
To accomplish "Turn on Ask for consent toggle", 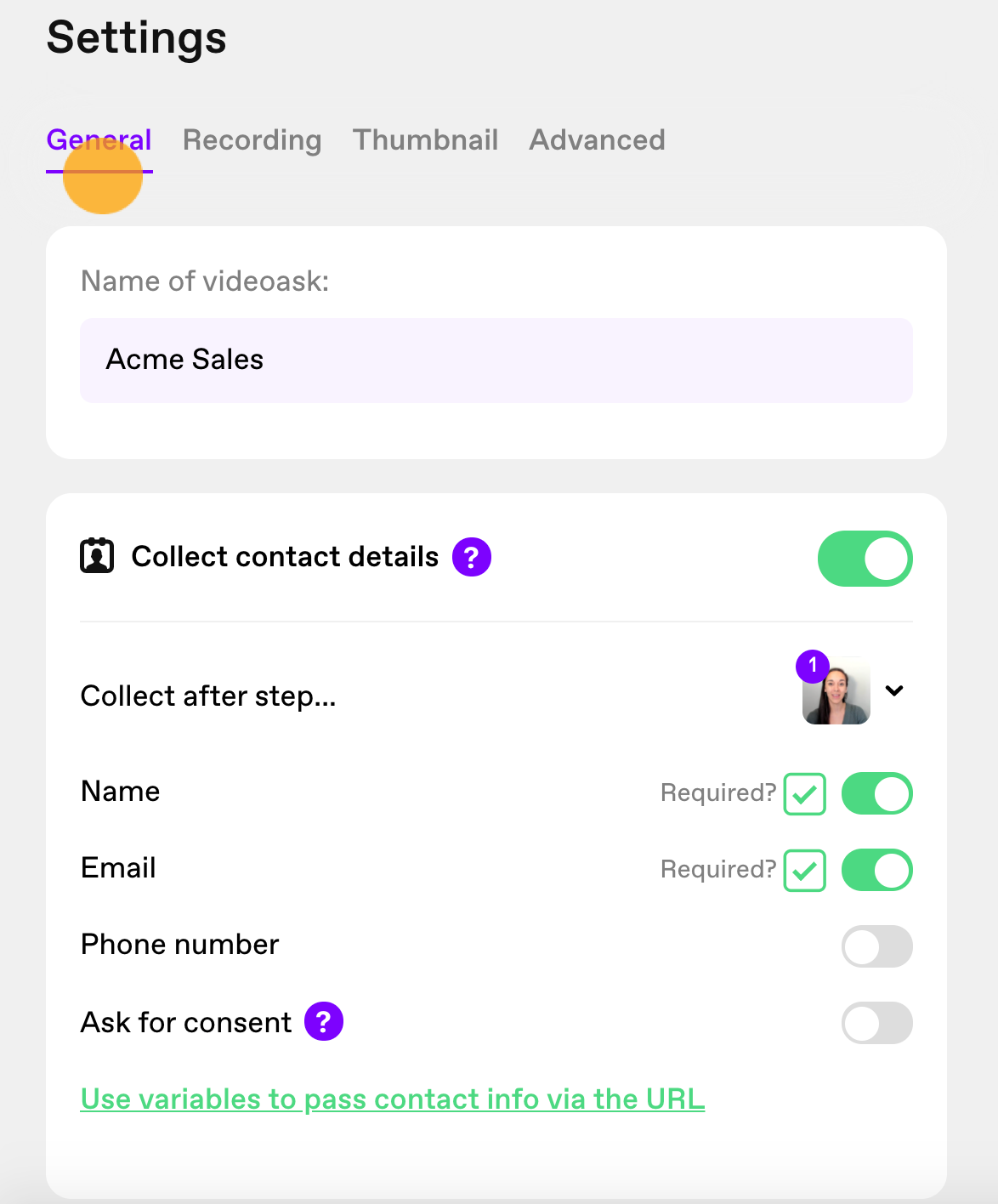I will (877, 1023).
